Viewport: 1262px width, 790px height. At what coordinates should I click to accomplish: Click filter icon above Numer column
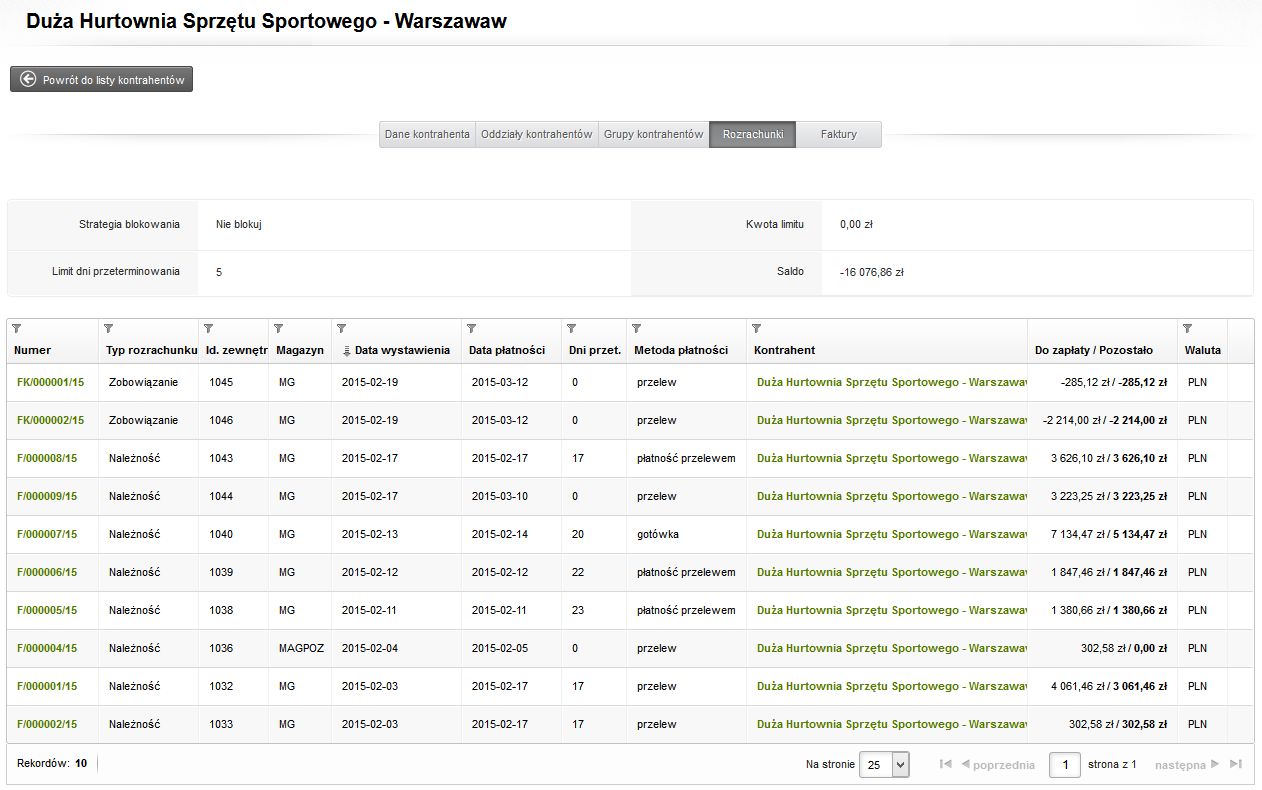pos(16,328)
